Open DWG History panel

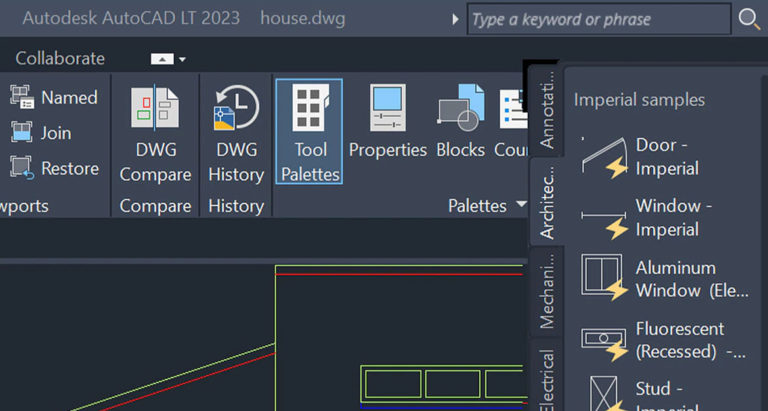coord(236,133)
